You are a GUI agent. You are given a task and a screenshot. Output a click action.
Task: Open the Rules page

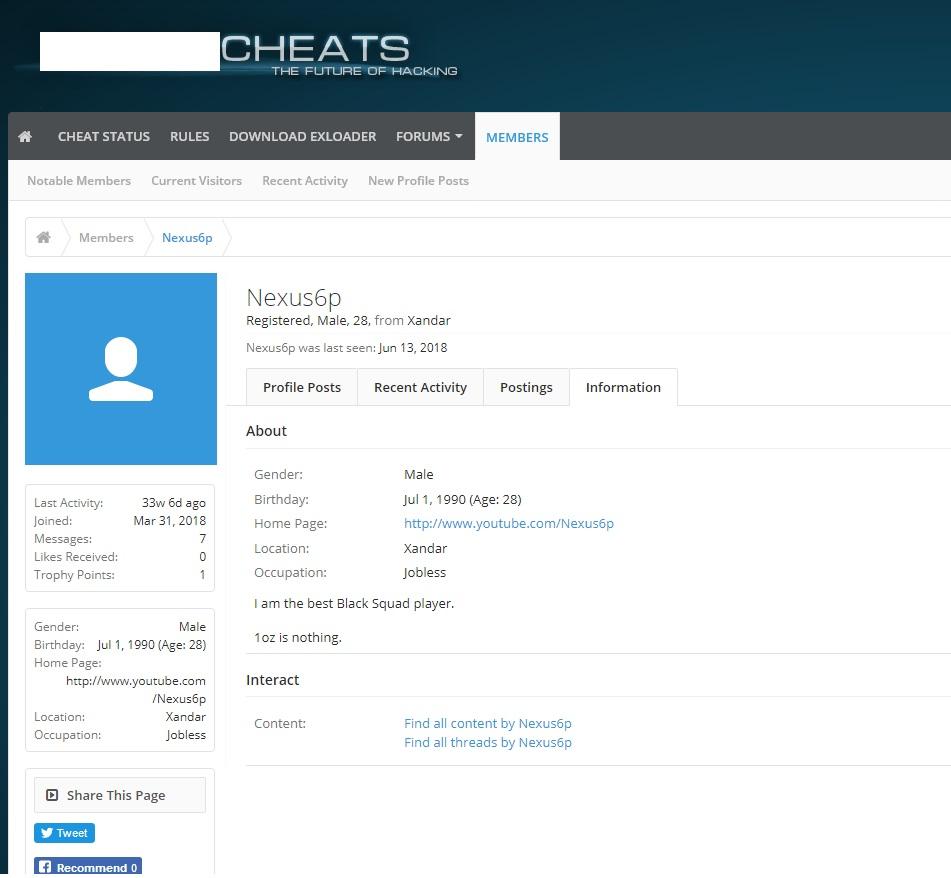coord(189,137)
